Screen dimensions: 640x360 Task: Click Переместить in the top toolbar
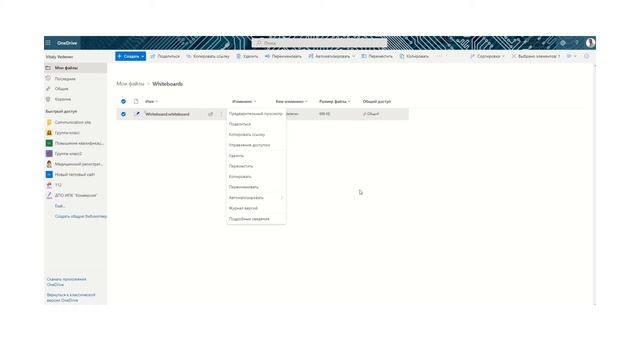coord(378,56)
